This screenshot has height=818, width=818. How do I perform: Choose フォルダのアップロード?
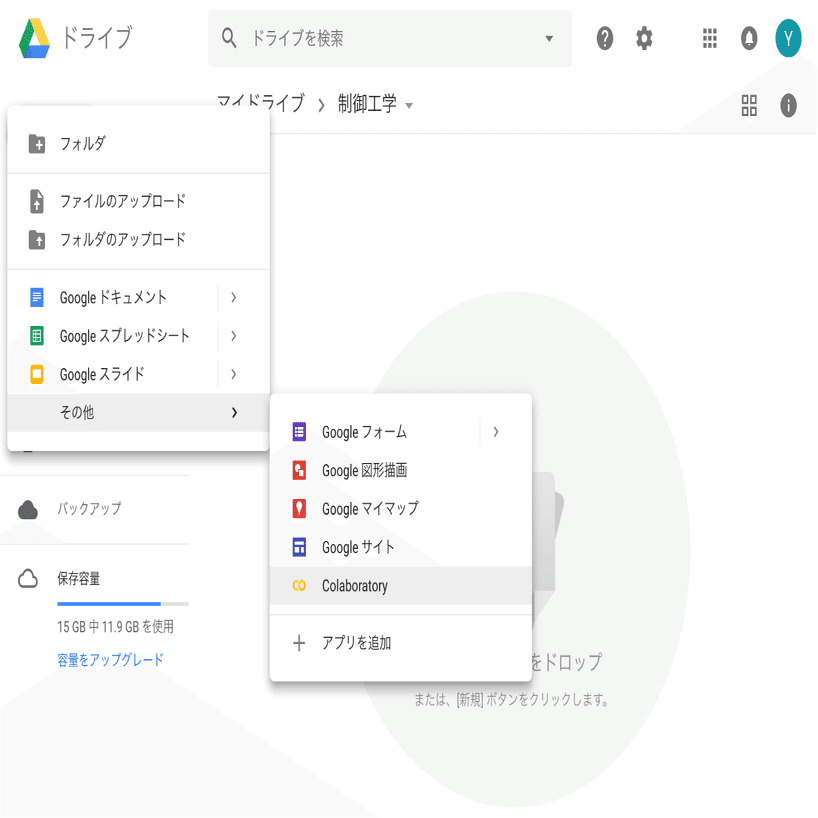(x=138, y=240)
